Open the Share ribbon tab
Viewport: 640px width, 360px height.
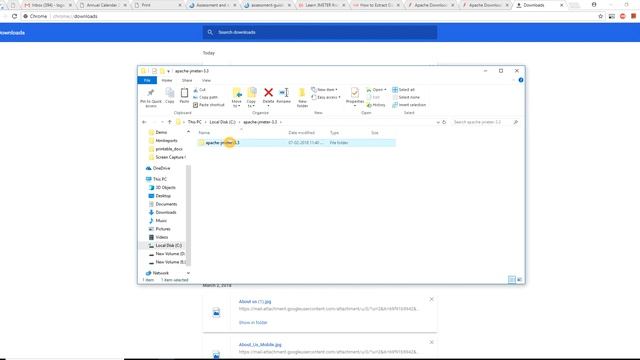click(x=187, y=80)
